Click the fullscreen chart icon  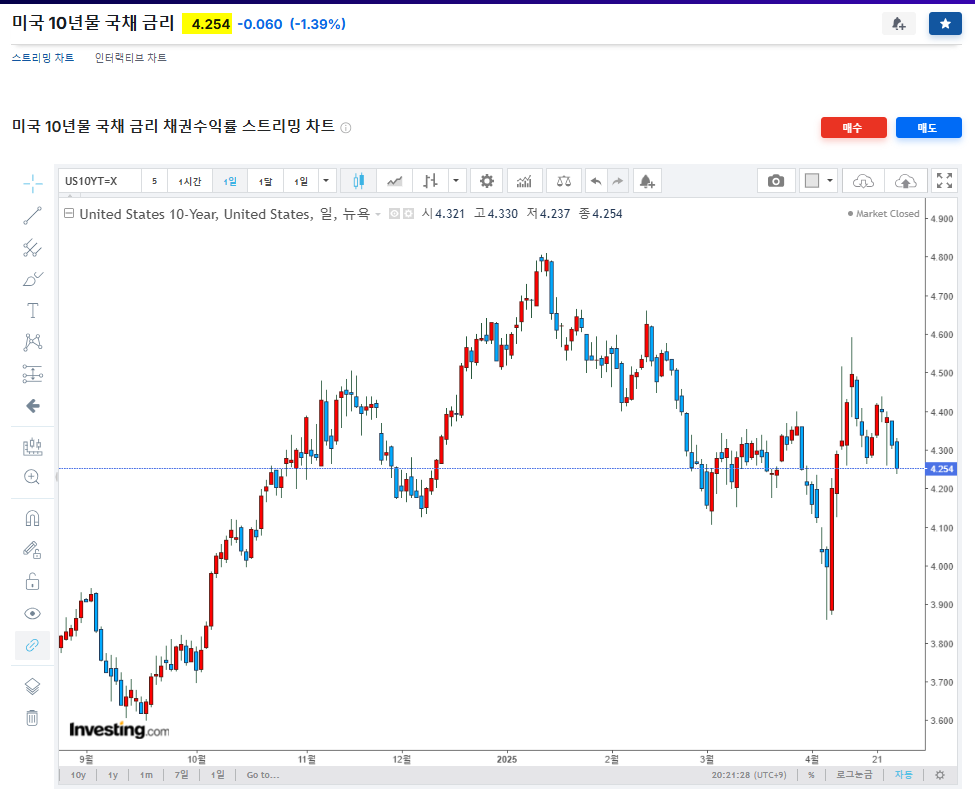click(944, 181)
